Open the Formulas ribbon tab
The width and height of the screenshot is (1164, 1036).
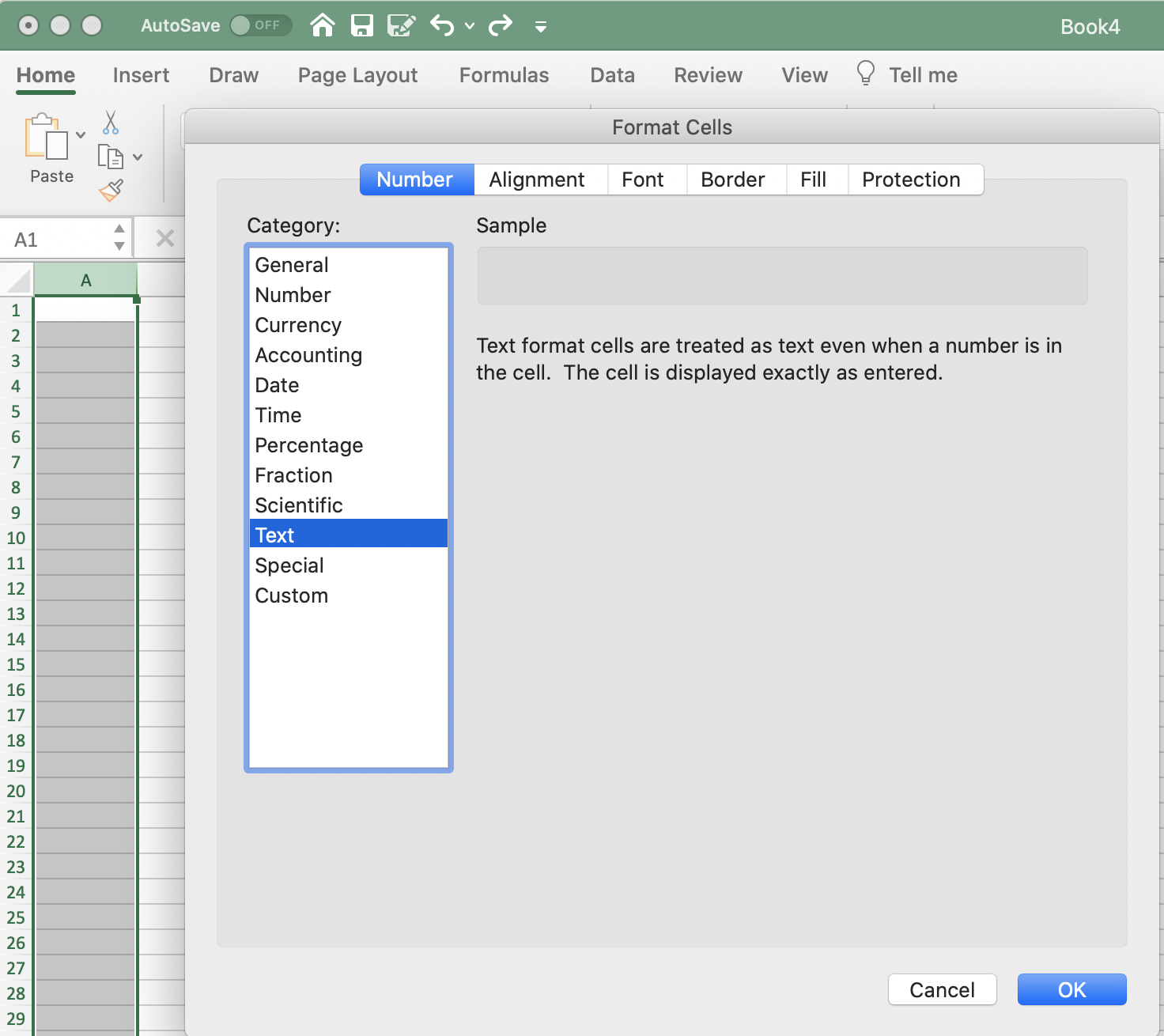(504, 75)
